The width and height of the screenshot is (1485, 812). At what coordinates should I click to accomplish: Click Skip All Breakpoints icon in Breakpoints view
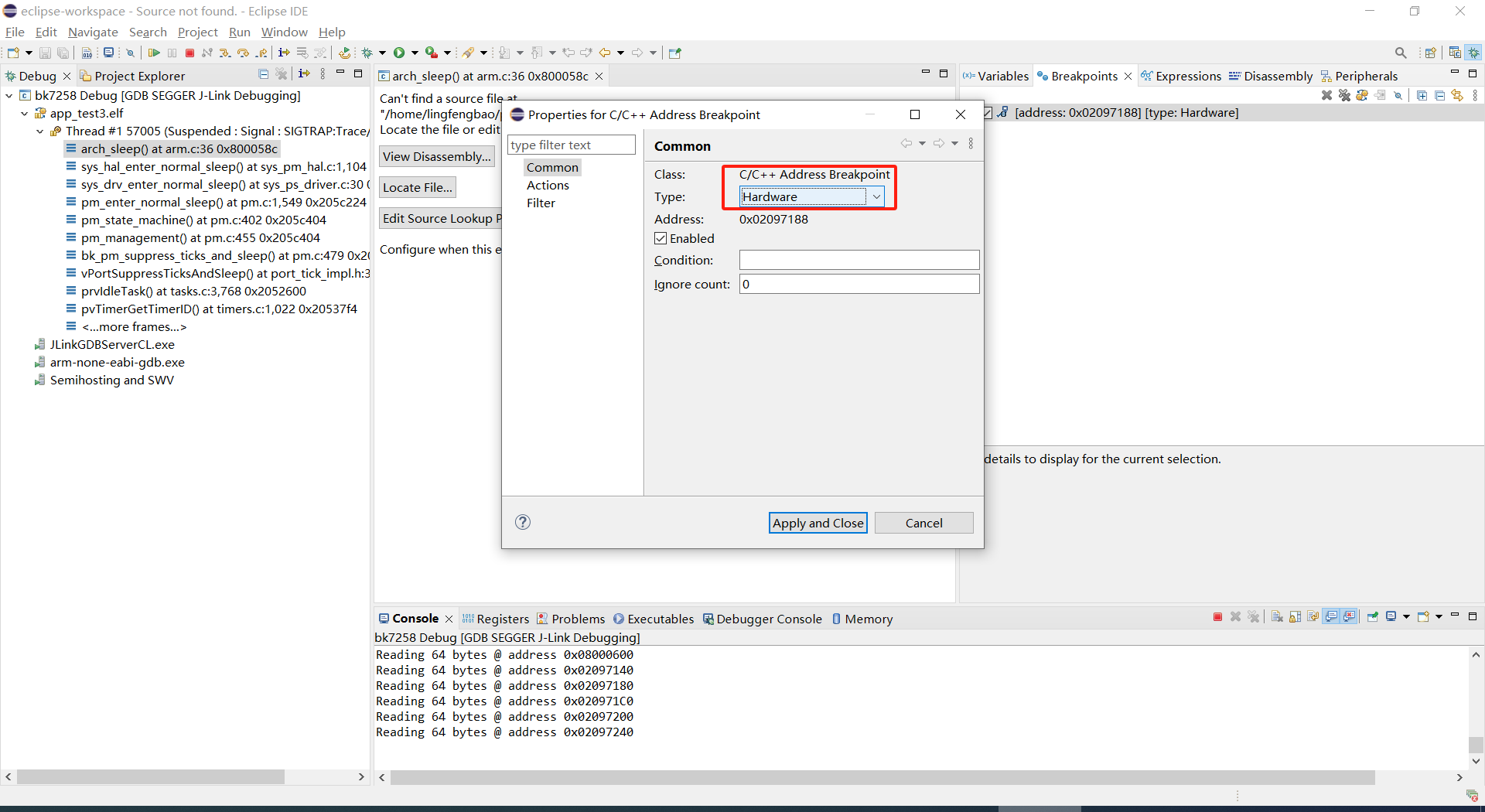click(x=1398, y=95)
